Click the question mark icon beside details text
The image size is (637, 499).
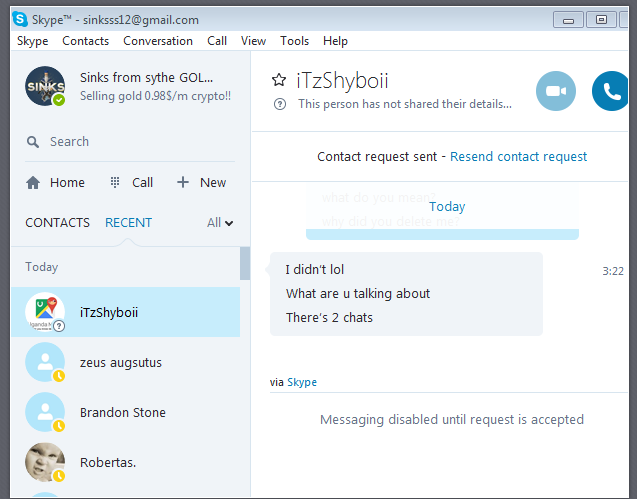tap(280, 104)
